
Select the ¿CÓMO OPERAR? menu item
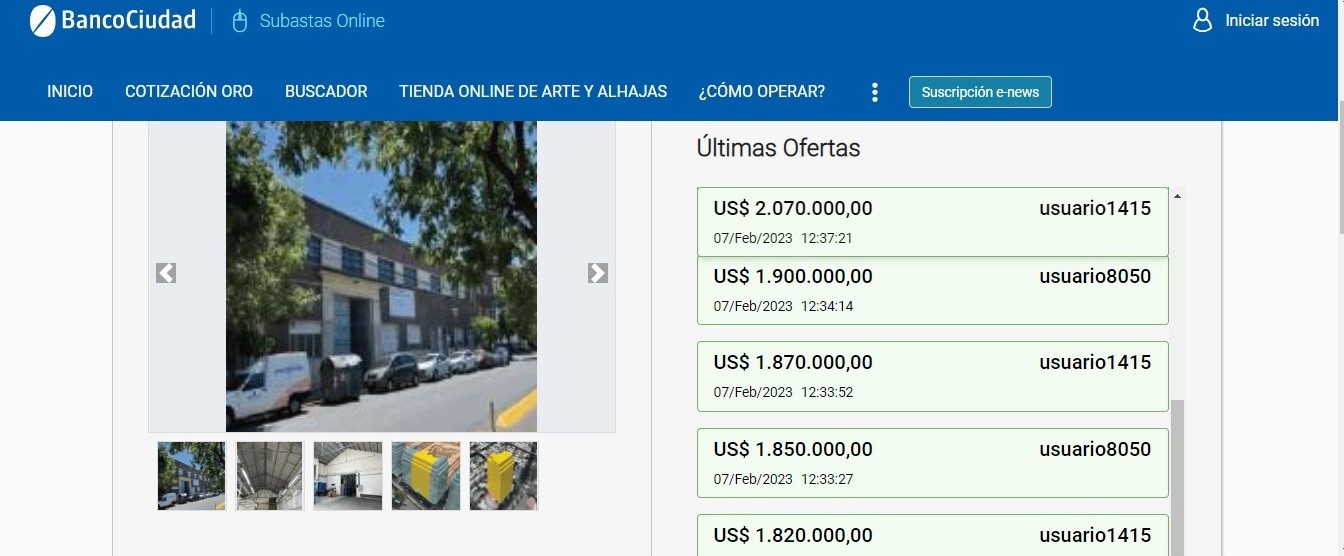(x=762, y=91)
